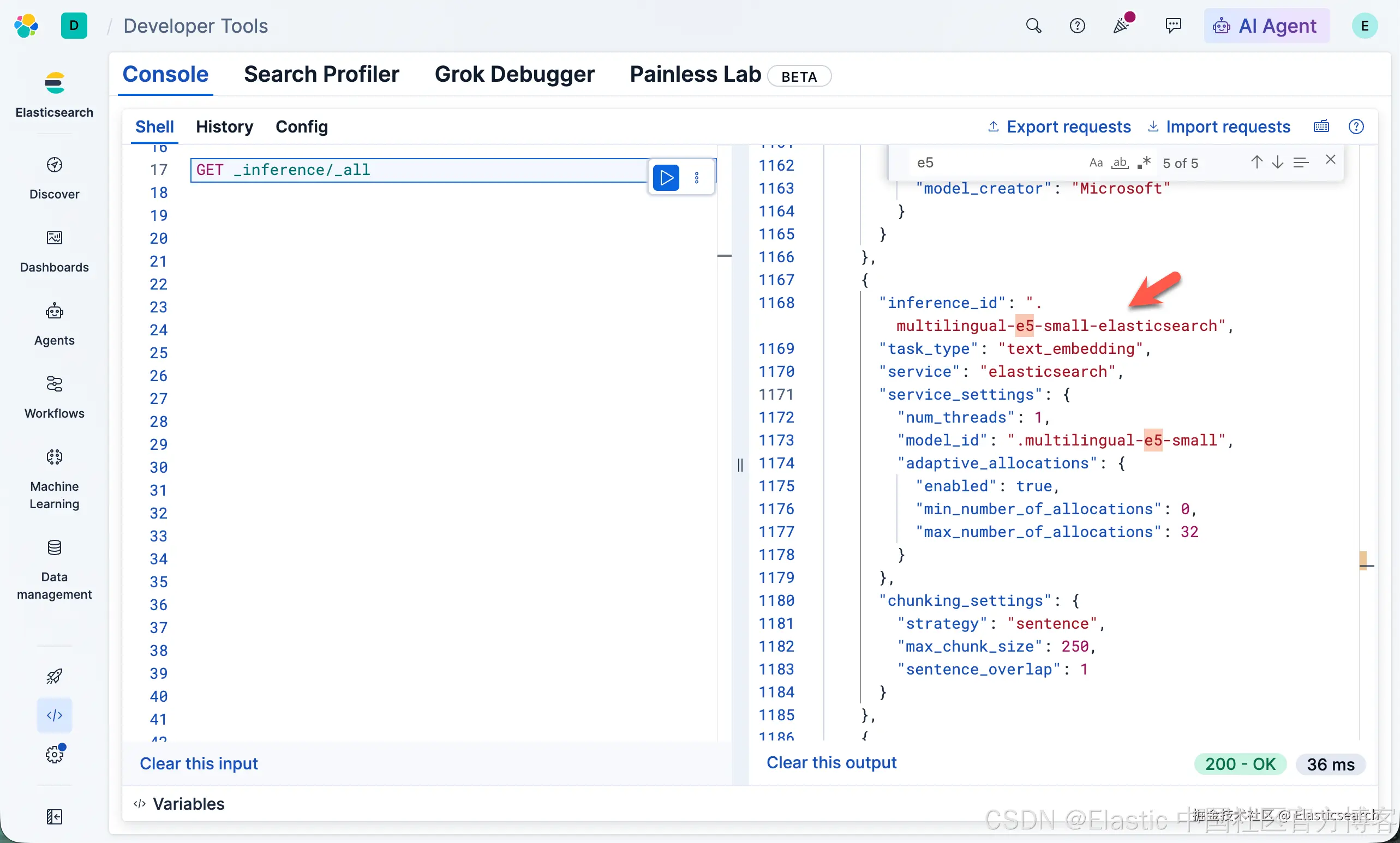Launch the AI Agent button
Viewport: 1400px width, 843px height.
tap(1266, 26)
